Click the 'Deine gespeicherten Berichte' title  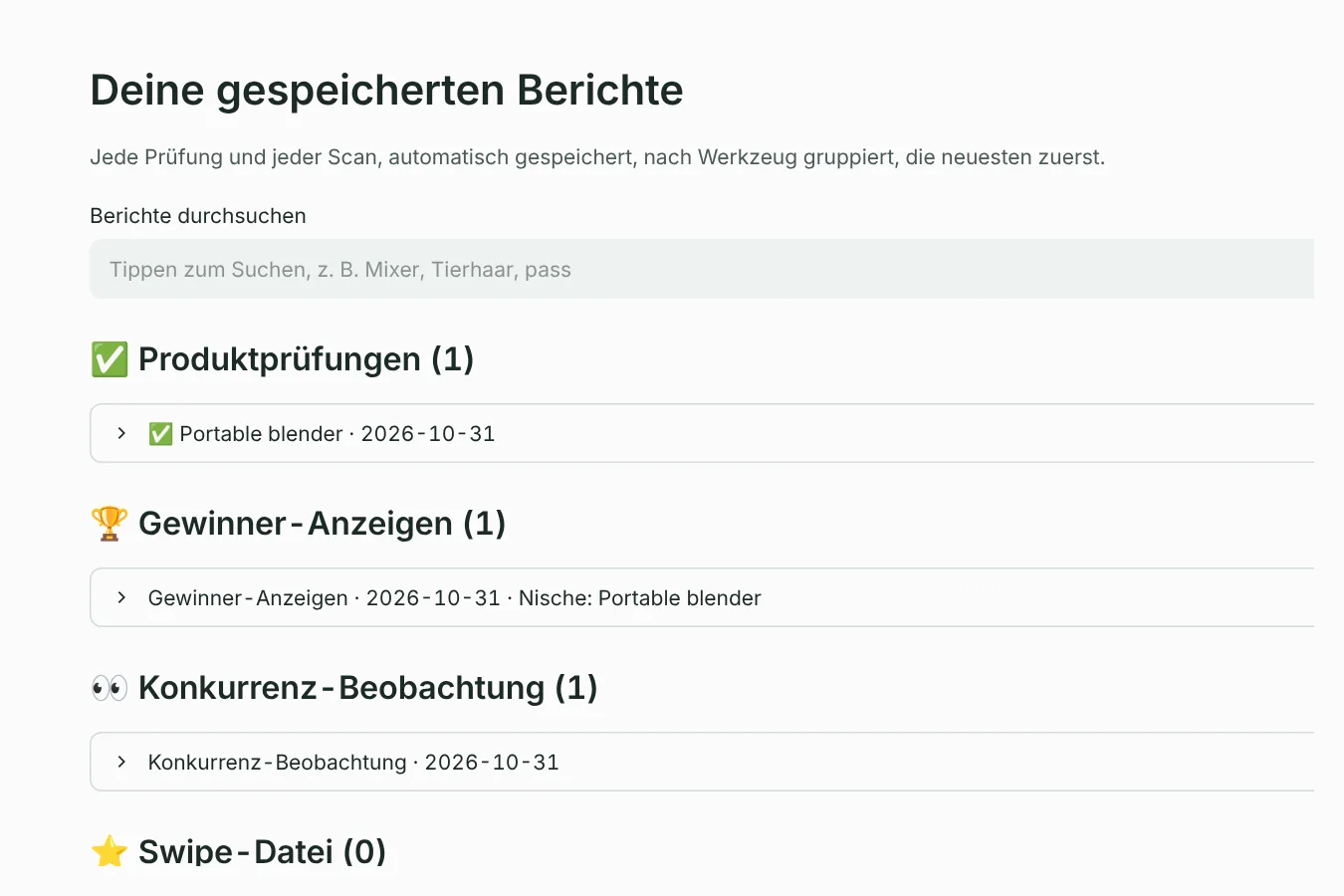(386, 90)
